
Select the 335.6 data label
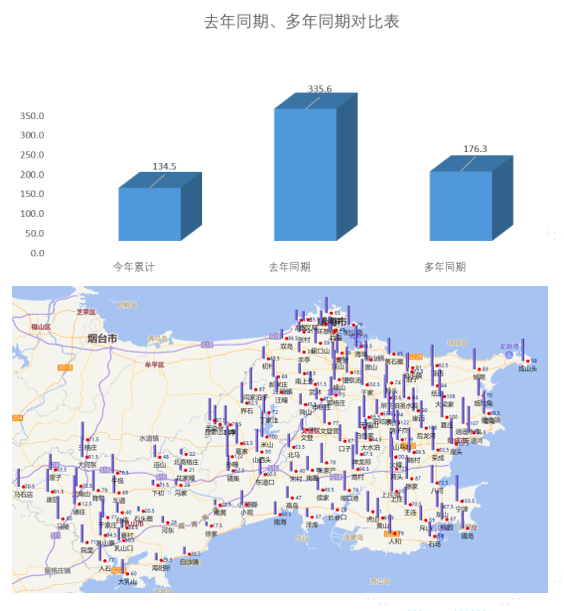[x=320, y=89]
